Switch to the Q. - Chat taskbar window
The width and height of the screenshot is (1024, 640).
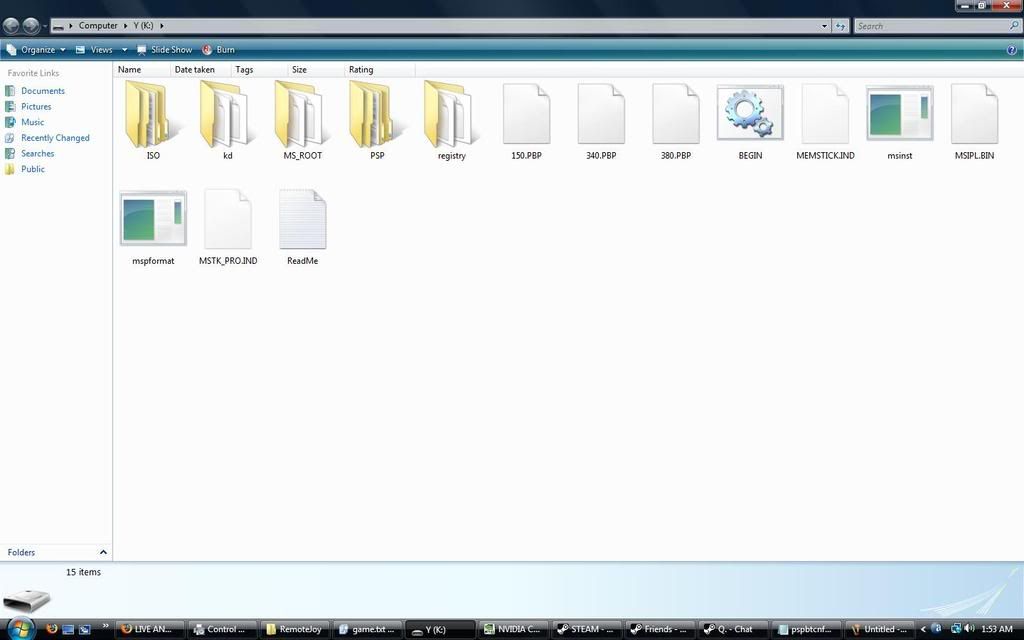733,630
